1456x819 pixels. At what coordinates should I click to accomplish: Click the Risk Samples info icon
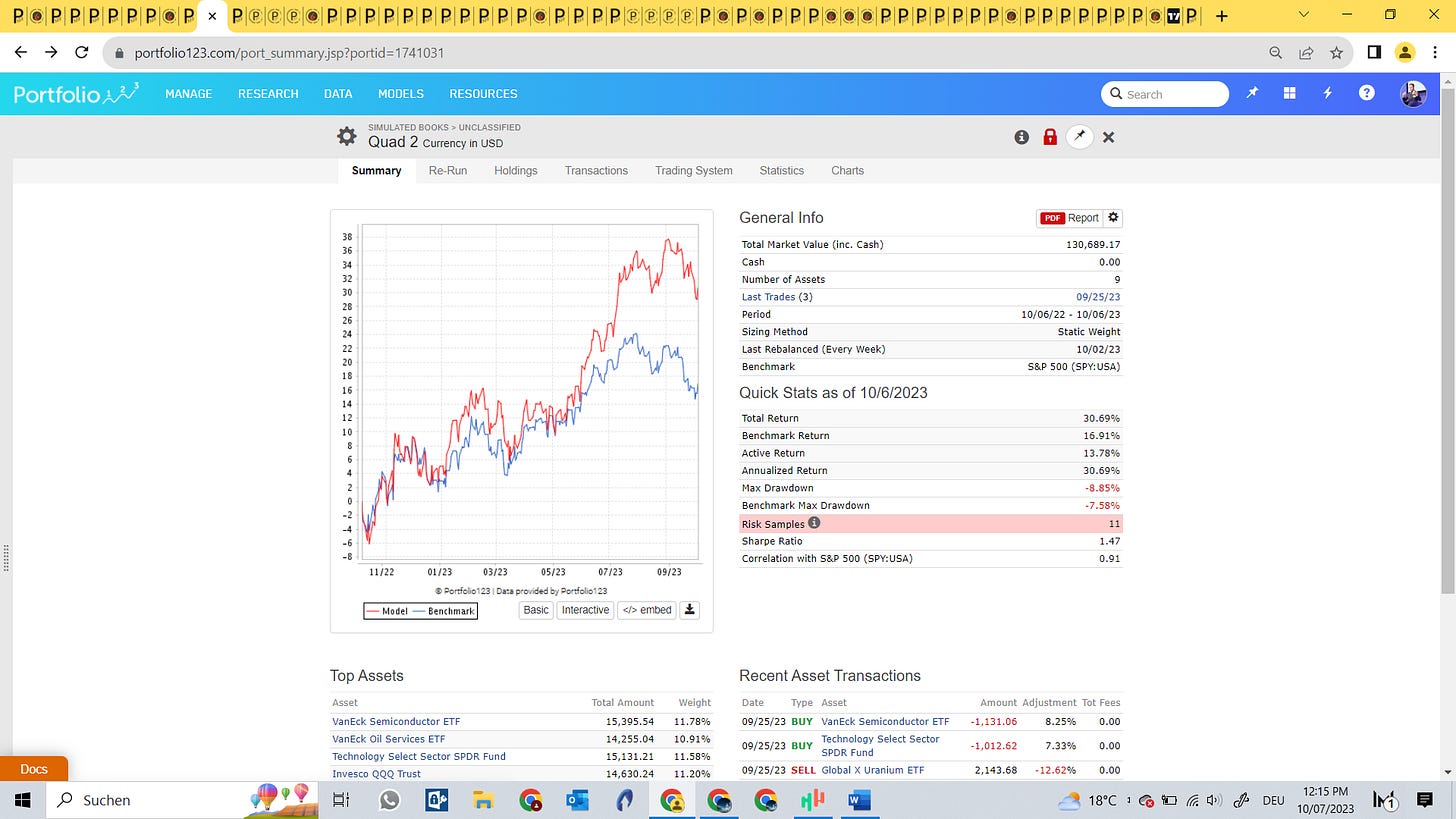(x=814, y=522)
